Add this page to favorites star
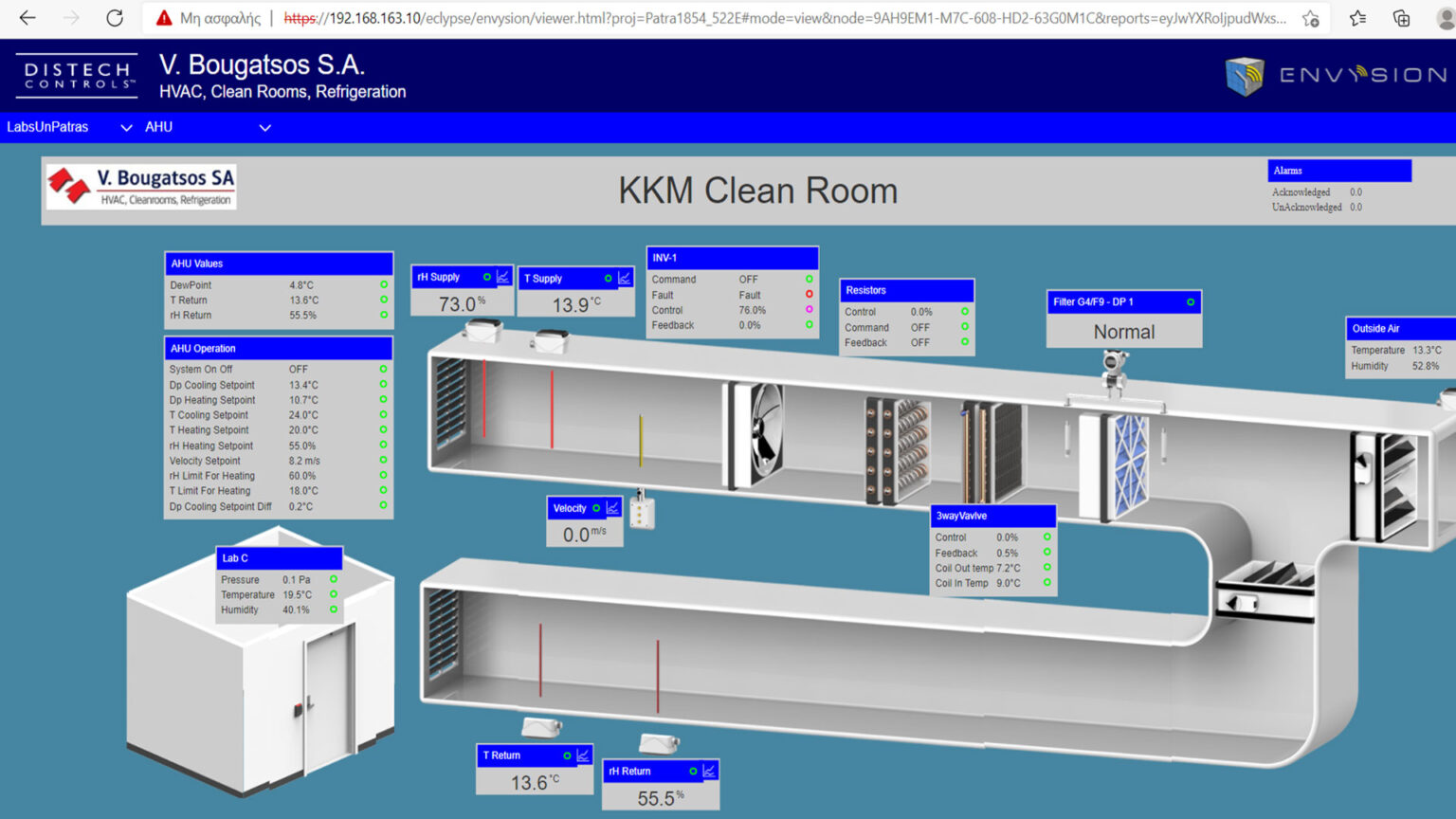Screen dimensions: 1456x819 1311,18
